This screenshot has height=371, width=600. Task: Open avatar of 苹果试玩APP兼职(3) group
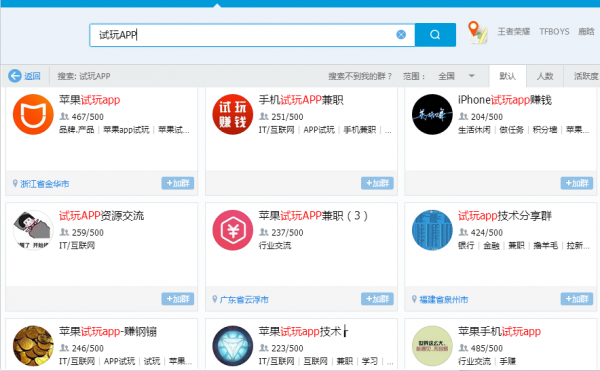233,230
